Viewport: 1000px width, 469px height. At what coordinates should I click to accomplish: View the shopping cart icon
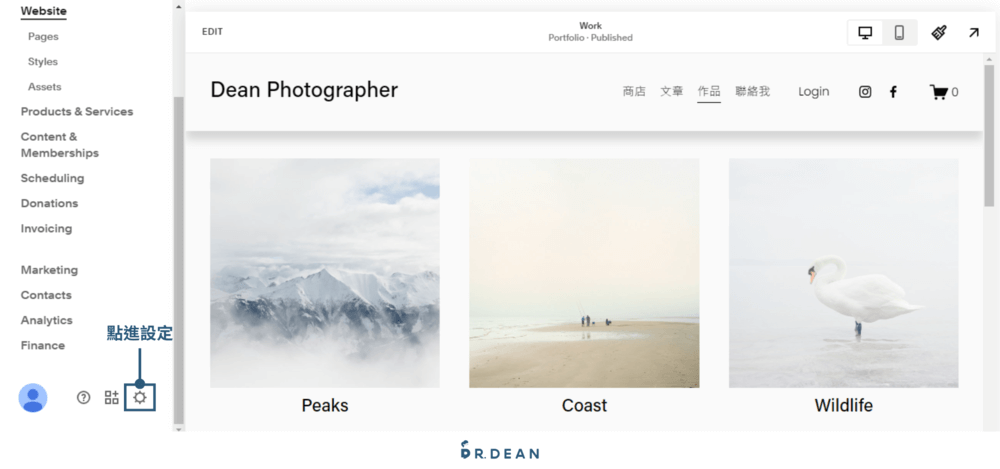point(938,92)
